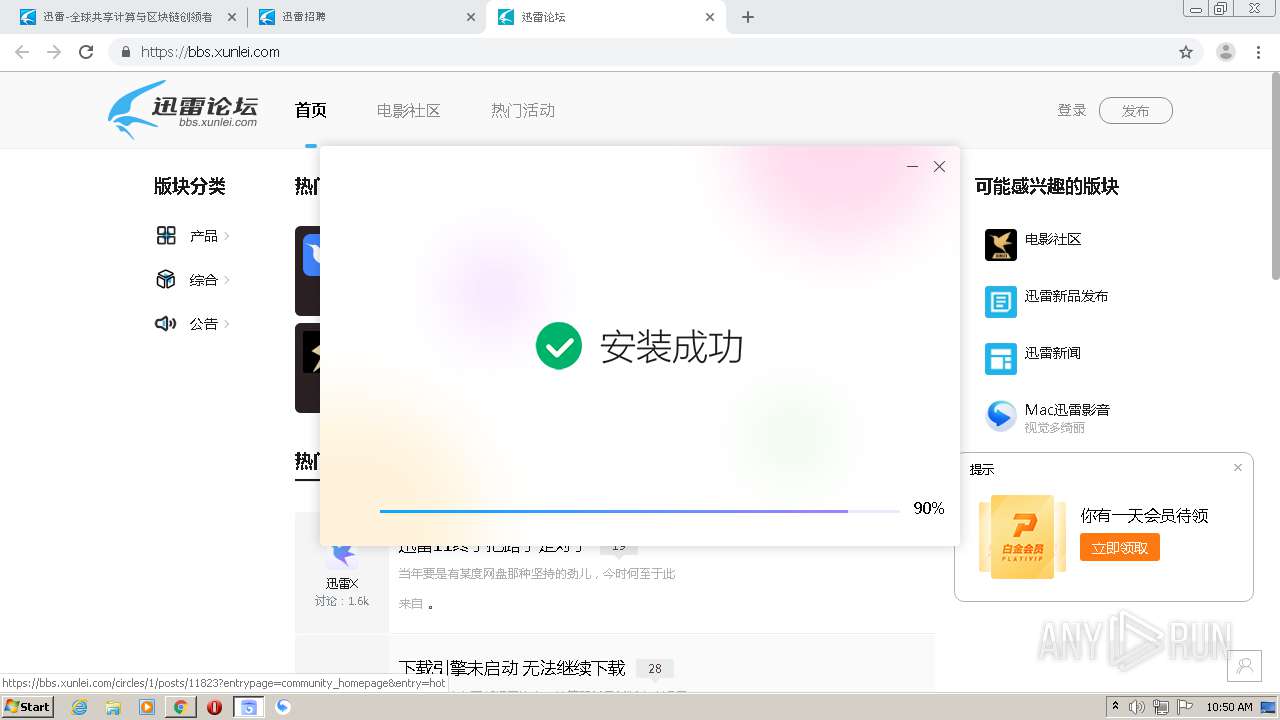Expand the 综合 category chevron

pos(227,280)
